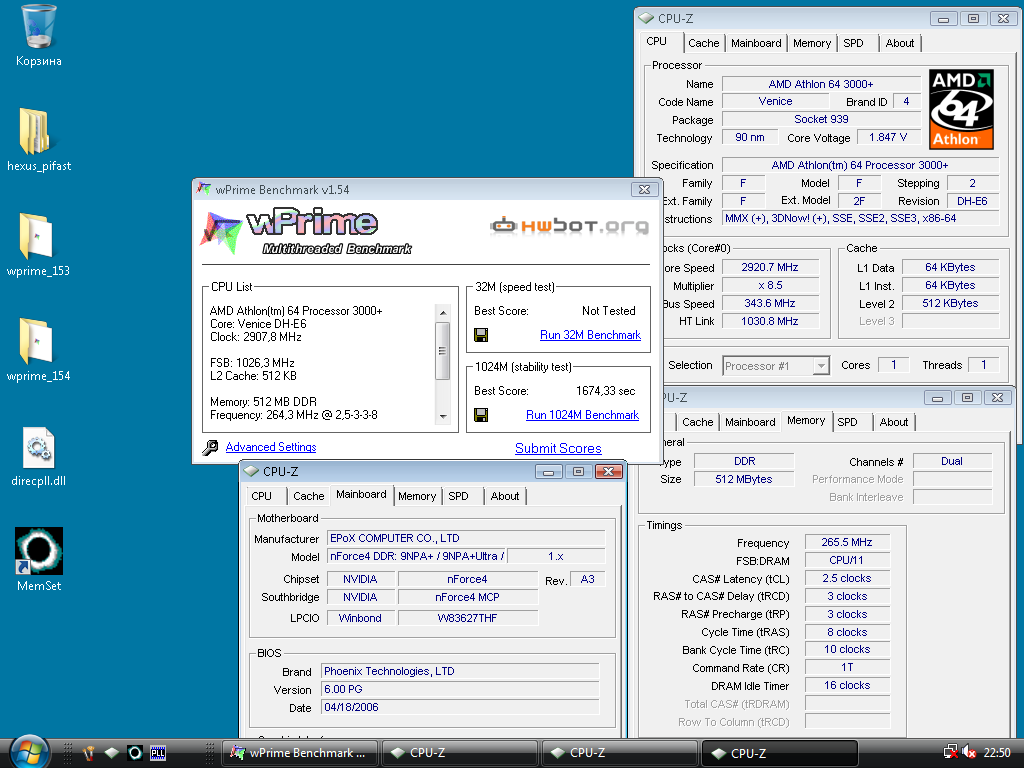The width and height of the screenshot is (1024, 768).
Task: Click the top CPU-Z window title icon
Action: (x=647, y=18)
